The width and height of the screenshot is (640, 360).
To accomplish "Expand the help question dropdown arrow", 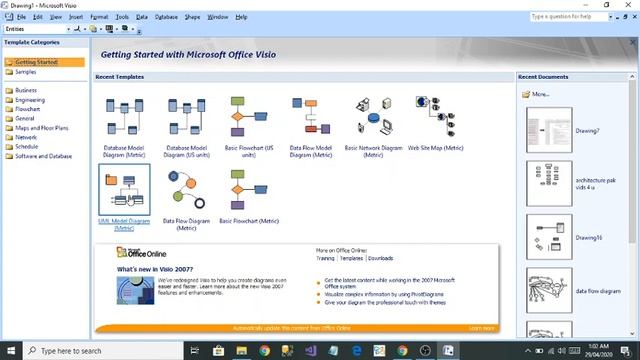I will pos(610,17).
